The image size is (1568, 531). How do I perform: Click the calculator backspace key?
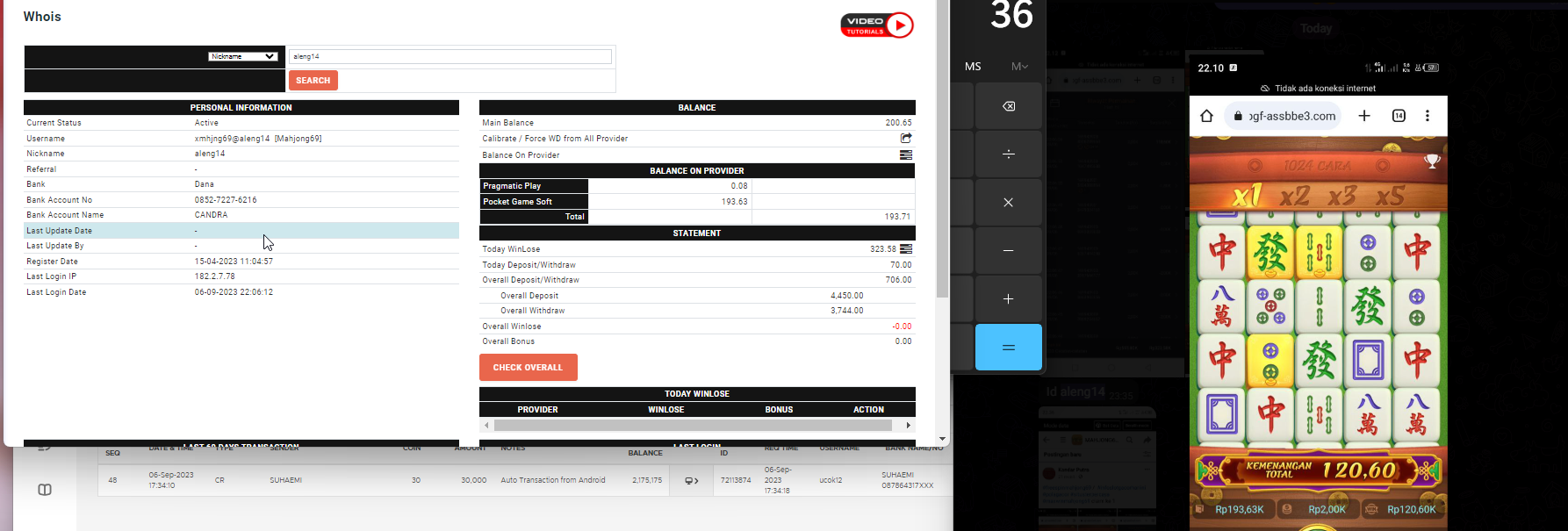click(1009, 106)
